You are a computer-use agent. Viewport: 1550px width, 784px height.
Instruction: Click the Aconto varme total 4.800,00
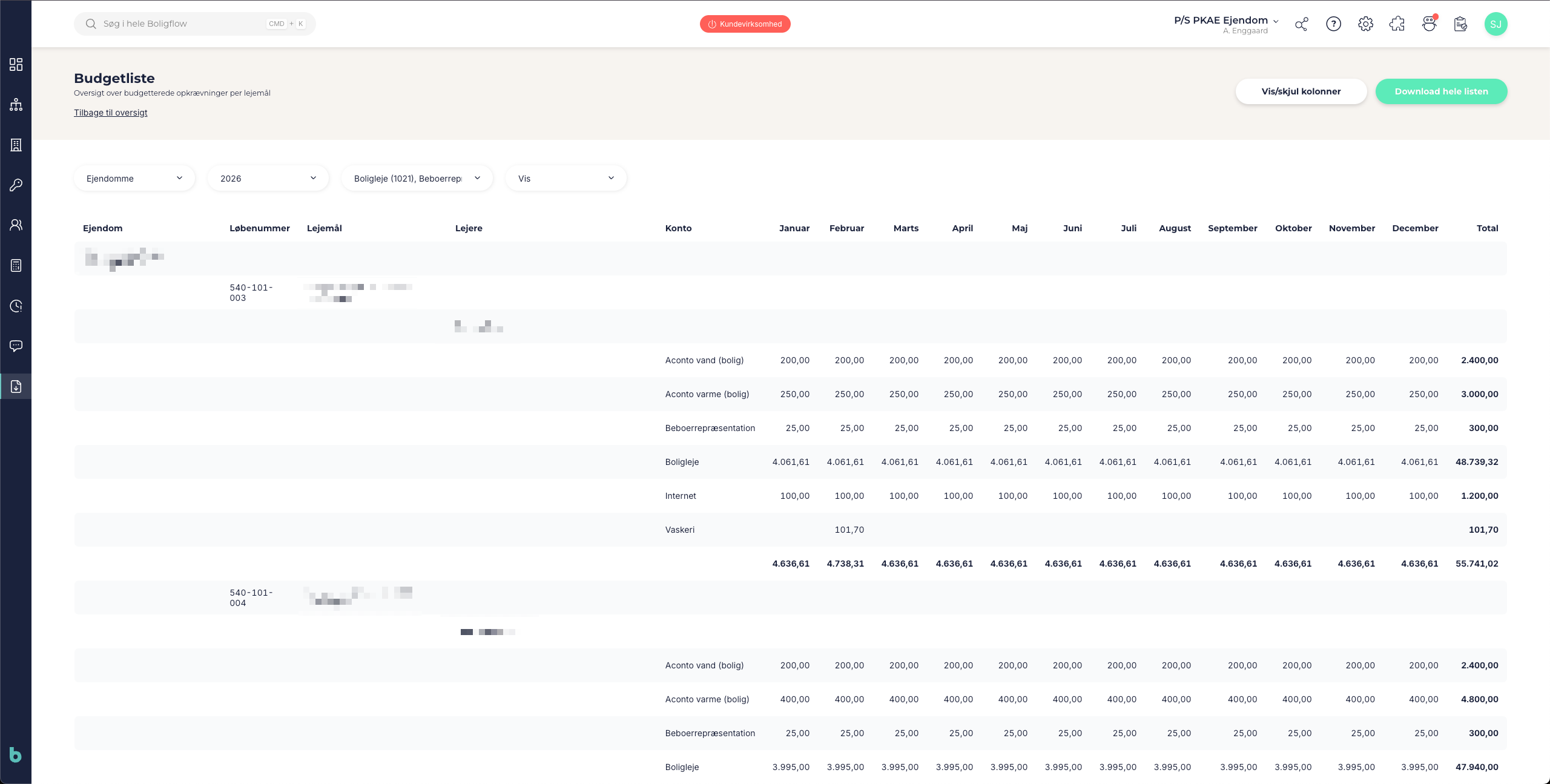pos(1480,699)
